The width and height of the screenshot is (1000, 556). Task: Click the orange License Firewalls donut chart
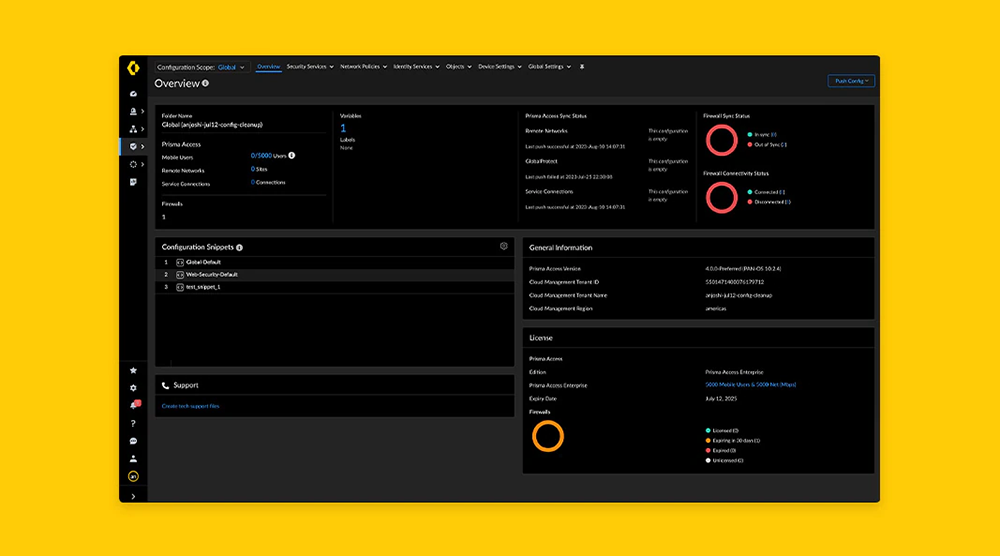tap(548, 437)
